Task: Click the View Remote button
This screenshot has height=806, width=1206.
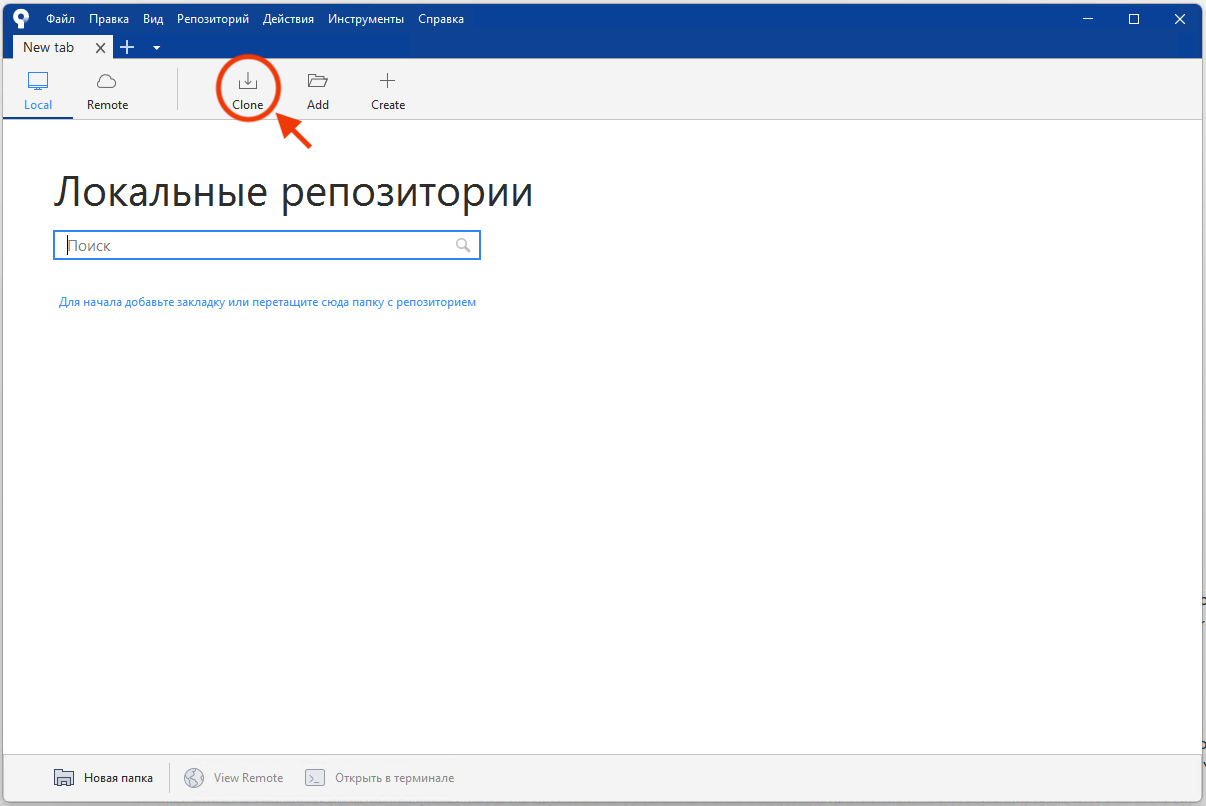Action: pos(233,777)
